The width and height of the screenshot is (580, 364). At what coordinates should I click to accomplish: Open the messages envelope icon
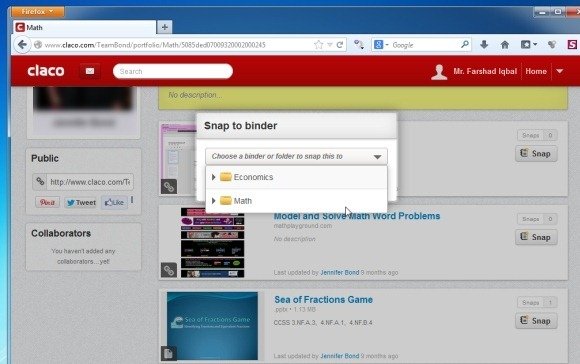point(90,71)
